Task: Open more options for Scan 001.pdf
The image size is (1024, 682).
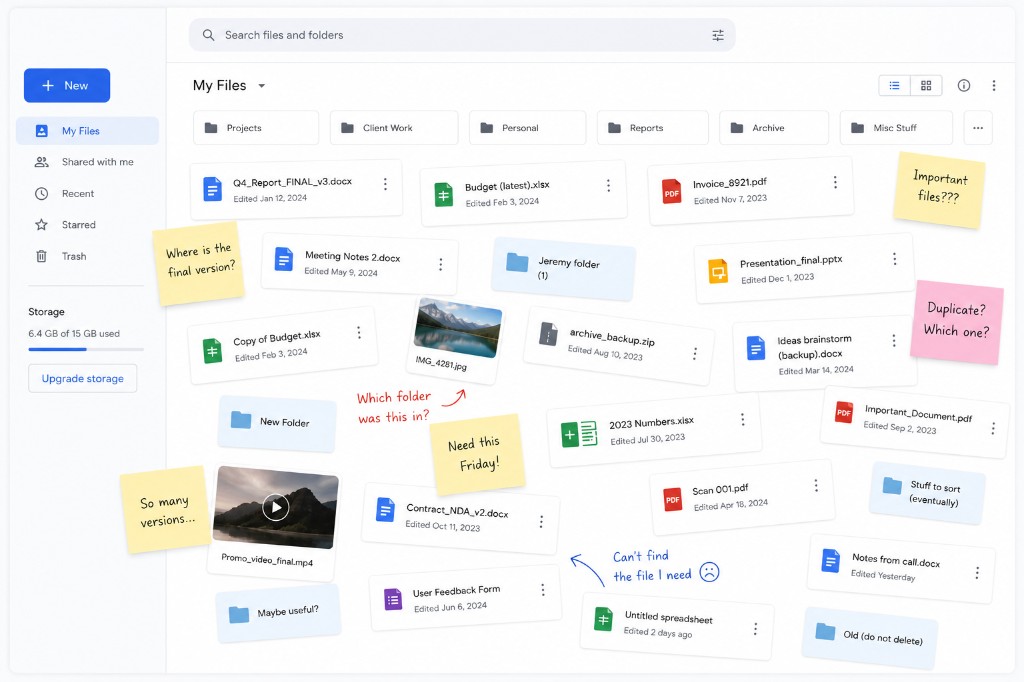Action: point(816,485)
